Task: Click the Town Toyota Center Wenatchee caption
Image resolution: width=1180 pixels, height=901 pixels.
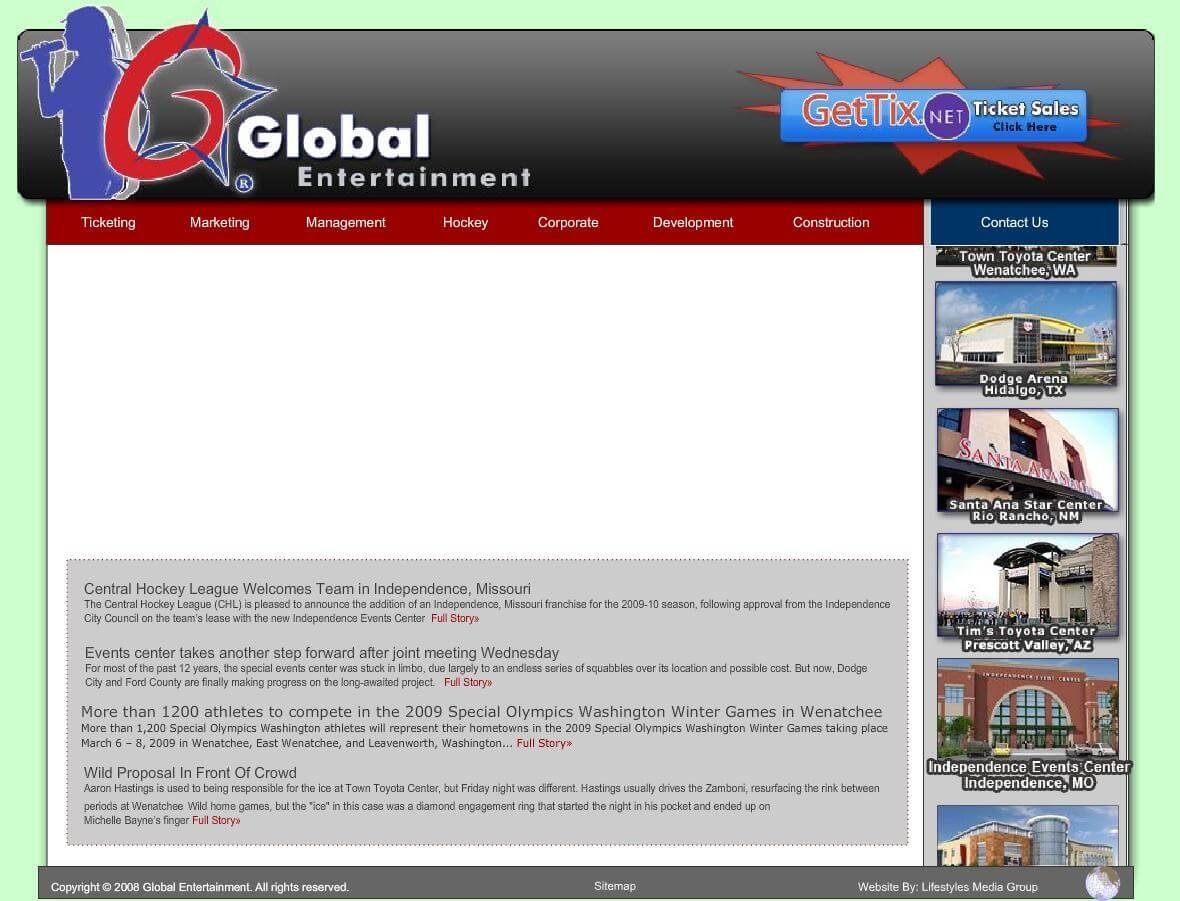Action: [x=1025, y=263]
